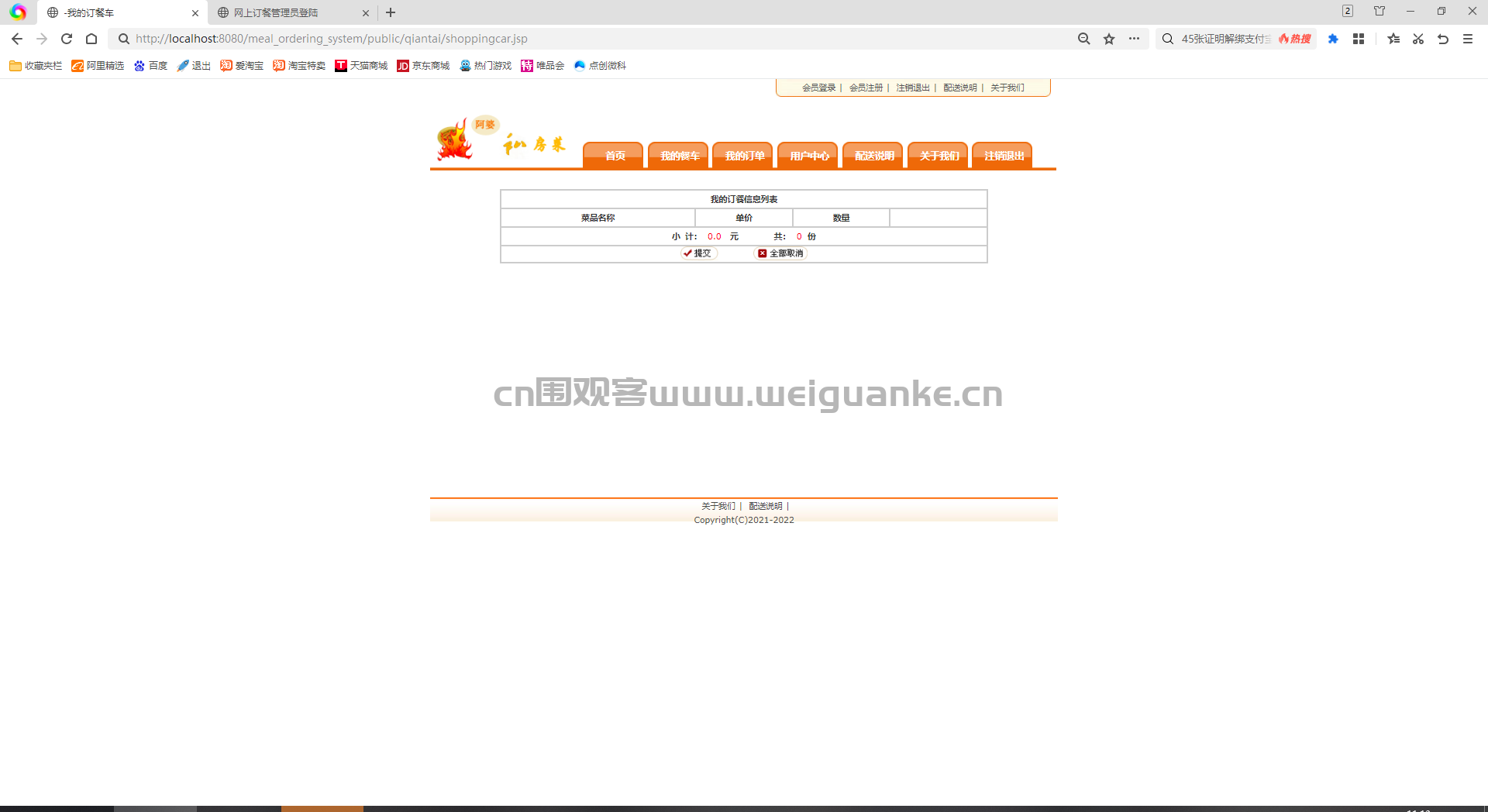This screenshot has height=812, width=1488.
Task: Open the 天猫商城 bookmark
Action: tap(361, 66)
